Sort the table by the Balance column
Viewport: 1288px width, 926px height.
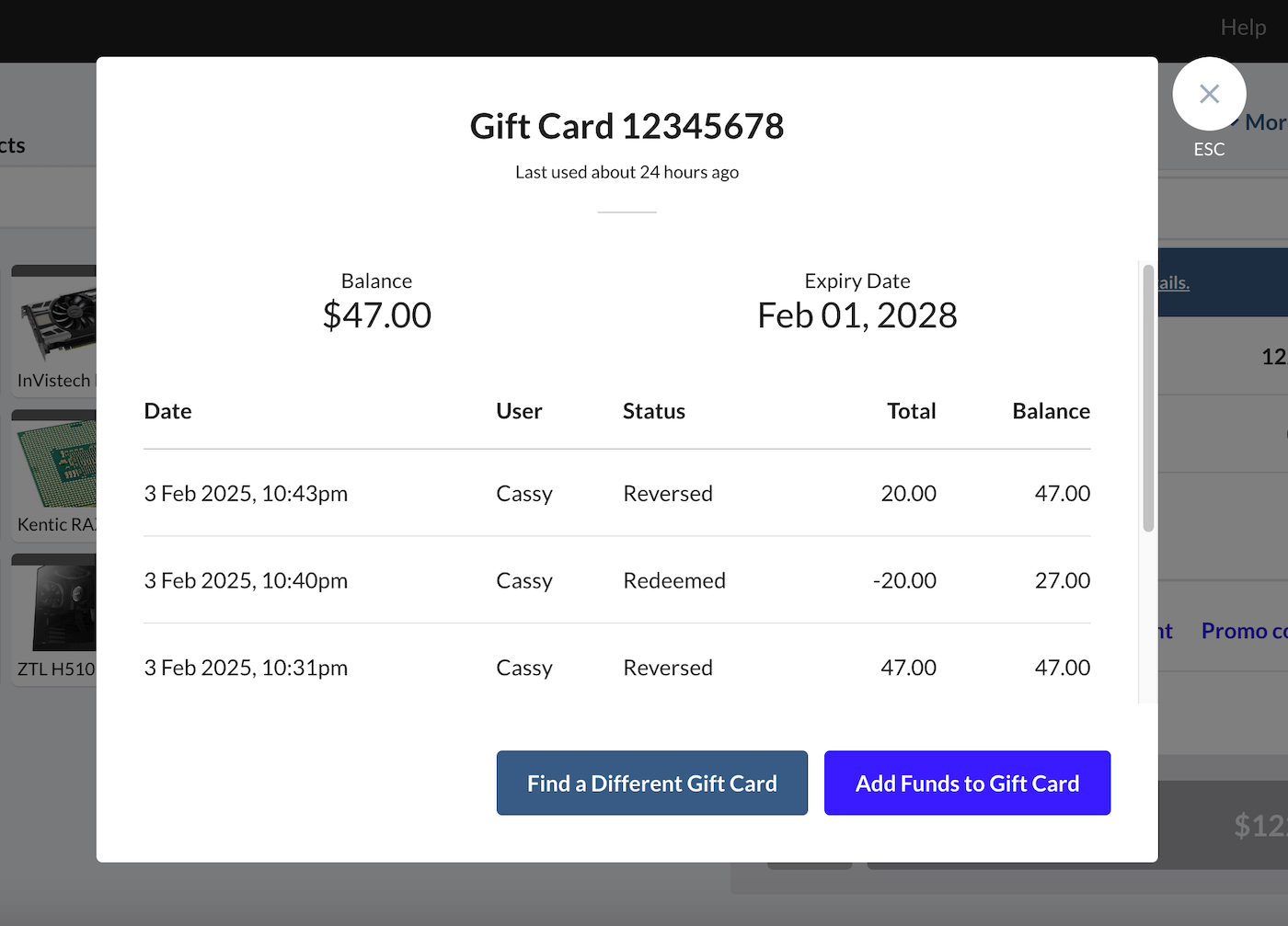1051,411
